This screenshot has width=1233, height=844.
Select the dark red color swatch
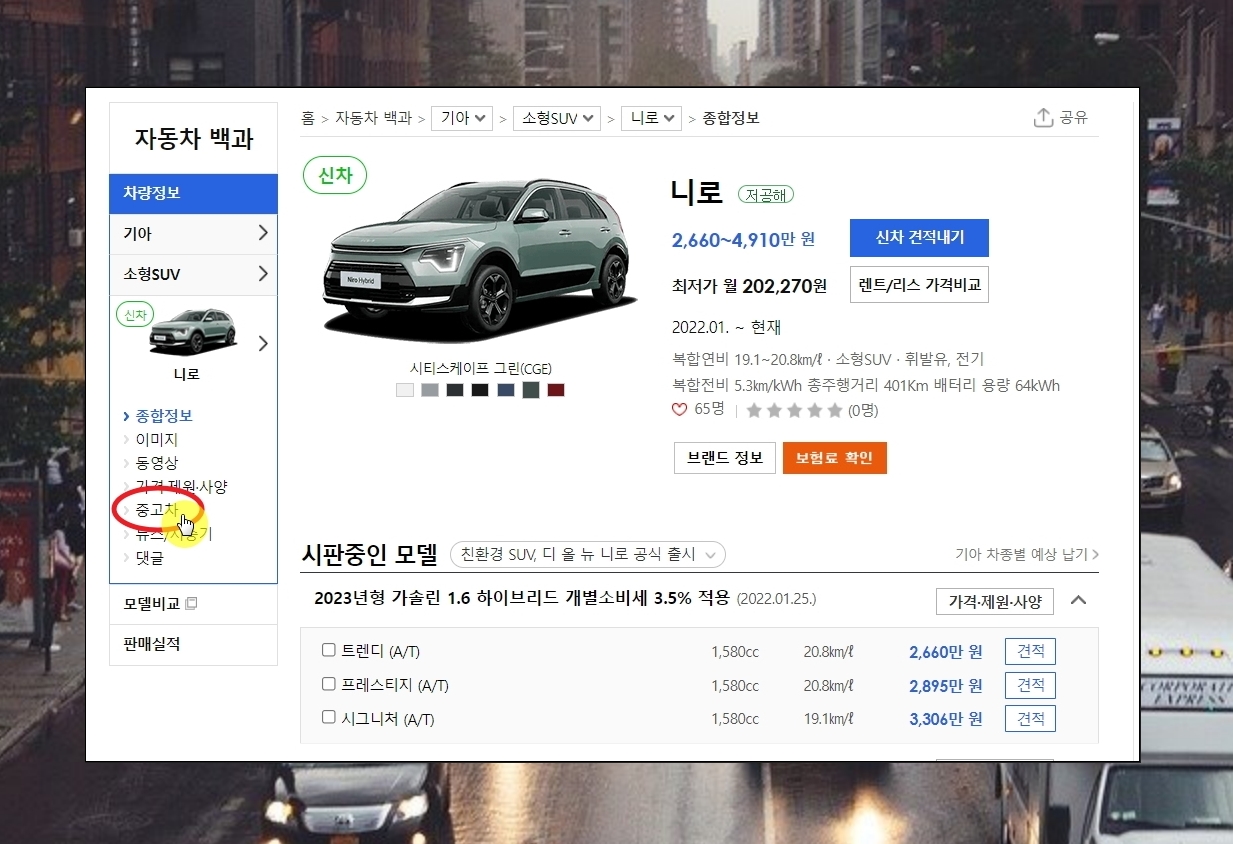556,390
